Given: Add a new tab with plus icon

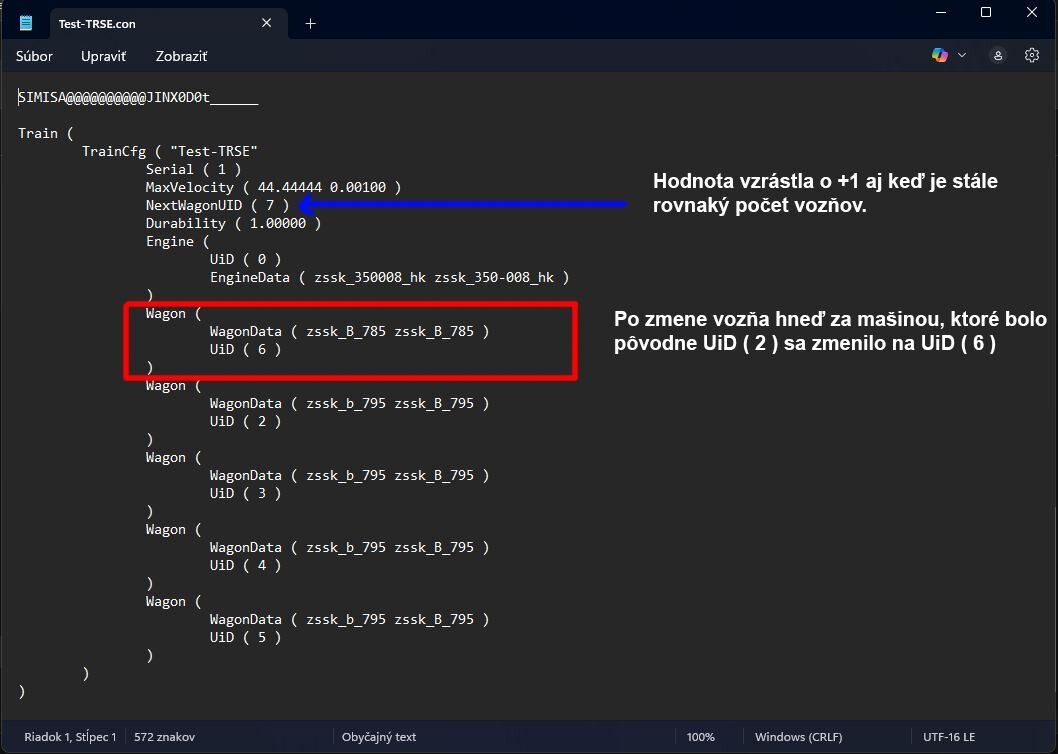Looking at the screenshot, I should (x=310, y=23).
